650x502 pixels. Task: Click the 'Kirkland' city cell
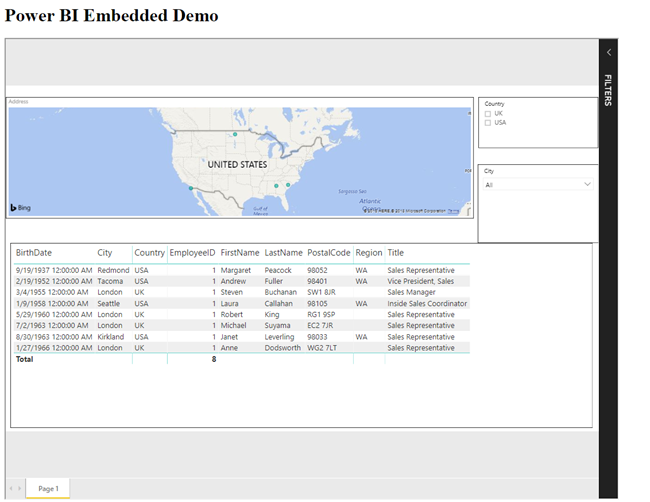click(110, 337)
